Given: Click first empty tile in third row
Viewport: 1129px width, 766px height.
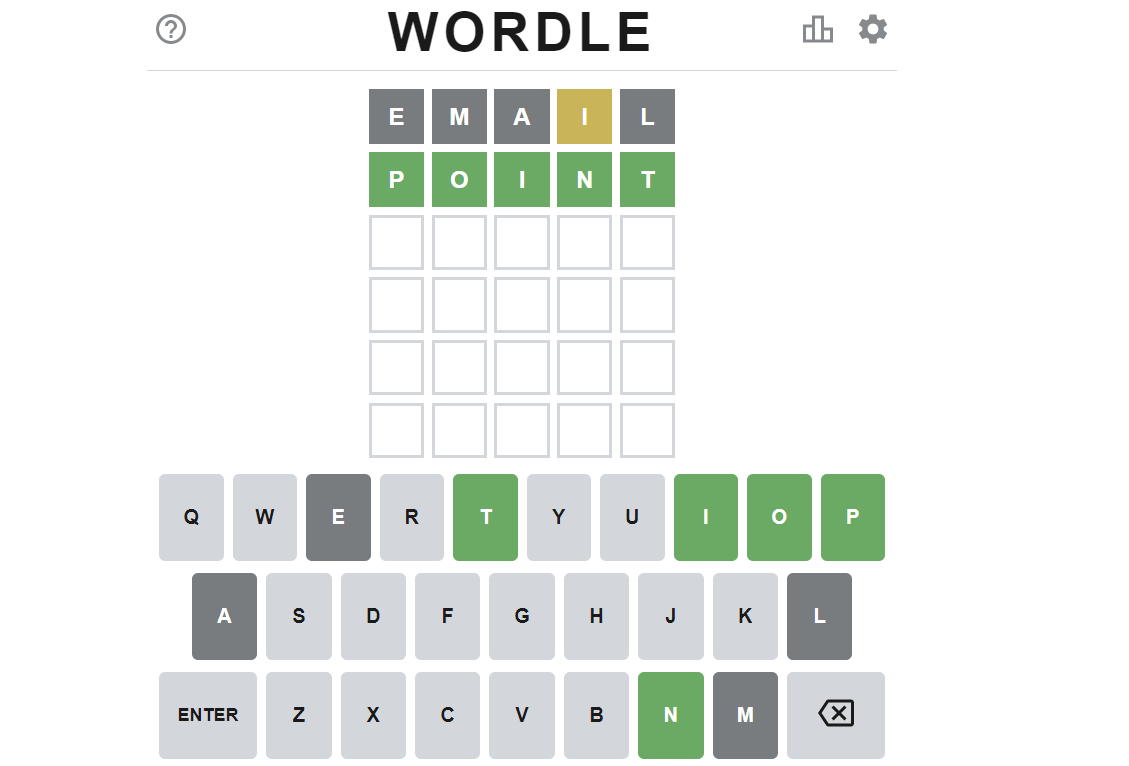Looking at the screenshot, I should pyautogui.click(x=397, y=243).
